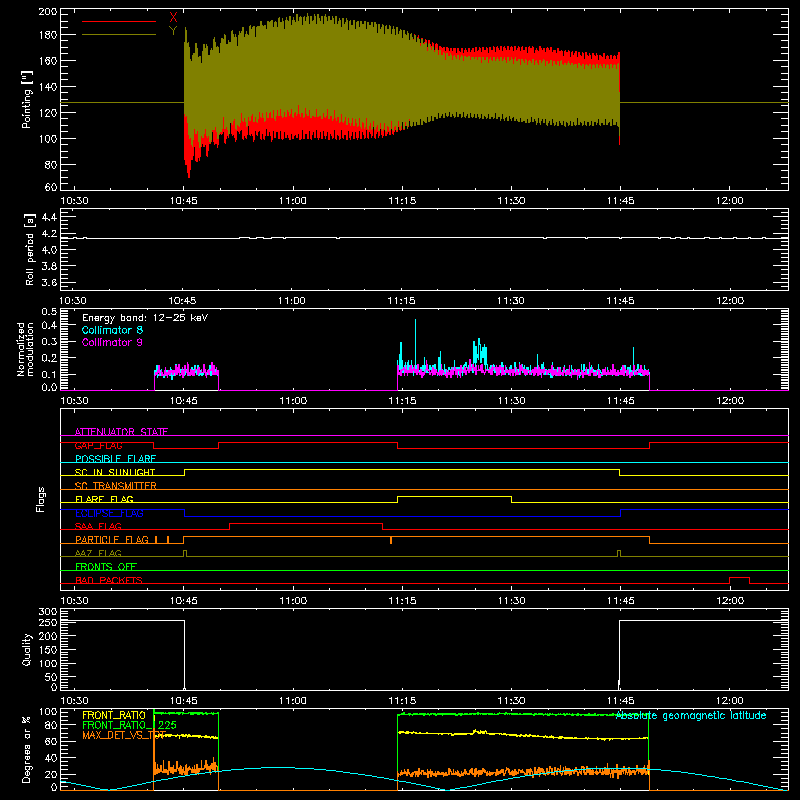This screenshot has height=800, width=800.
Task: Select the POSSIBLE_FLARE flag label
Action: click(115, 459)
